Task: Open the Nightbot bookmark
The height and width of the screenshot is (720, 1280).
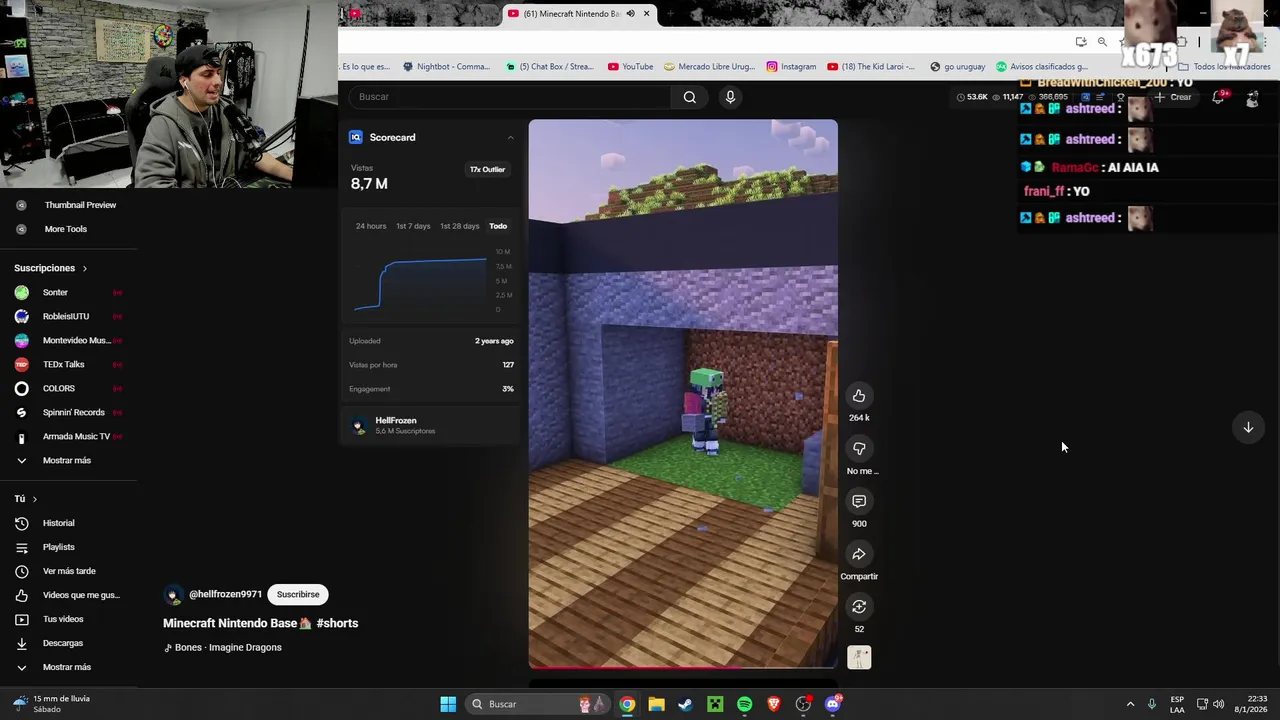Action: click(x=446, y=67)
